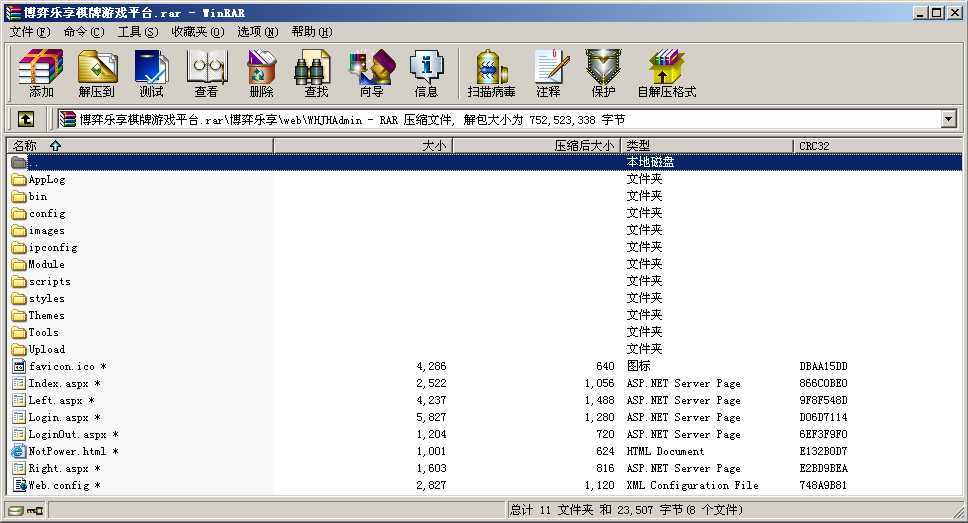This screenshot has height=523, width=968.
Task: Sort by the 名称 (Name) column header
Action: tap(140, 145)
